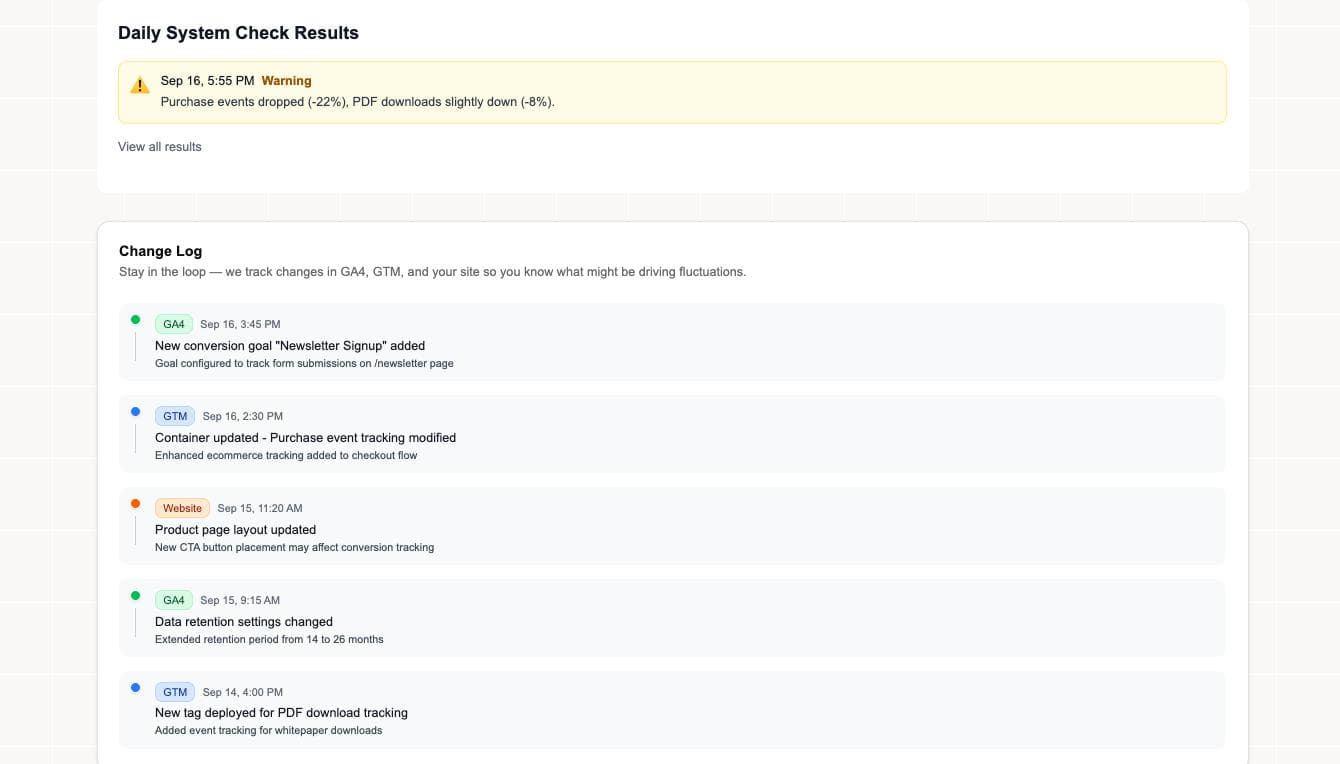Select the GA4 tag dated Sep 16, 3:45 PM
The image size is (1340, 764).
[x=174, y=324]
